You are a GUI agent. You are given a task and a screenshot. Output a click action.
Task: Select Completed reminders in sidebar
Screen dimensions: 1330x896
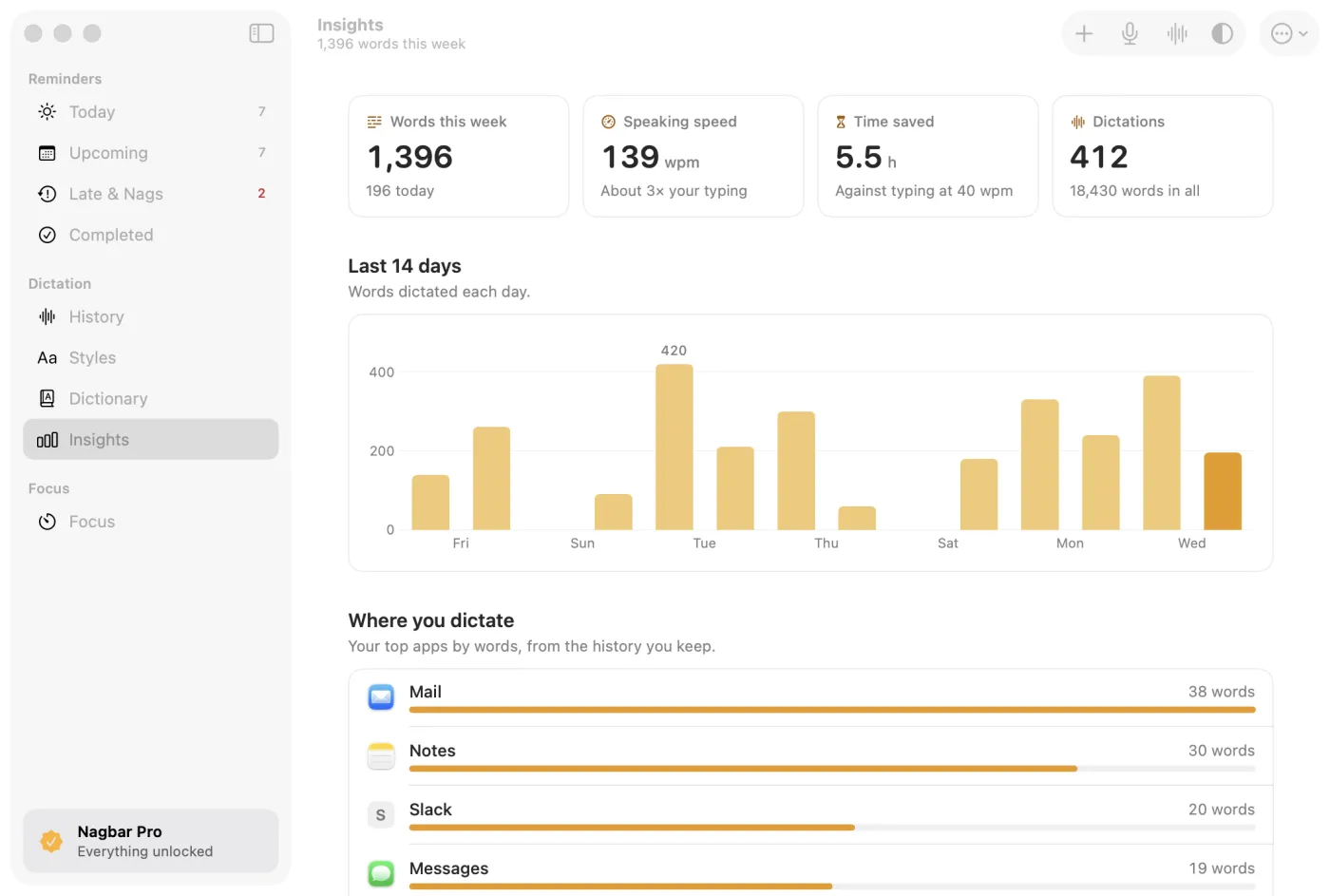pos(151,235)
